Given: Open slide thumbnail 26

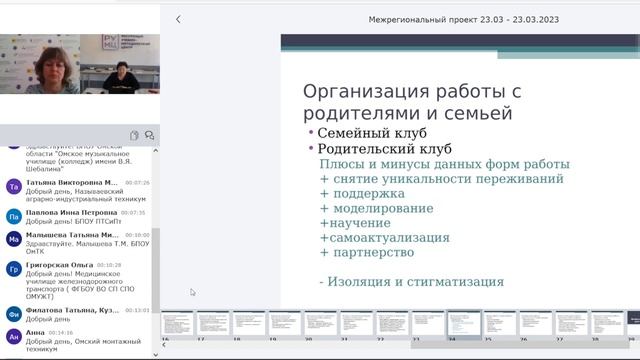Looking at the screenshot, I should point(536,324).
